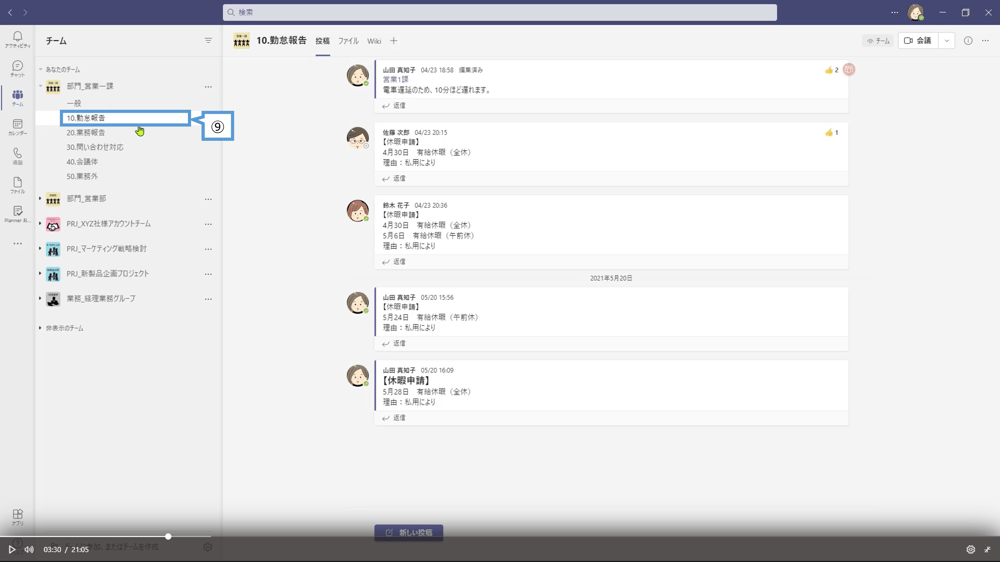Collapse the あなたのチーム section
This screenshot has width=1000, height=562.
coord(40,70)
